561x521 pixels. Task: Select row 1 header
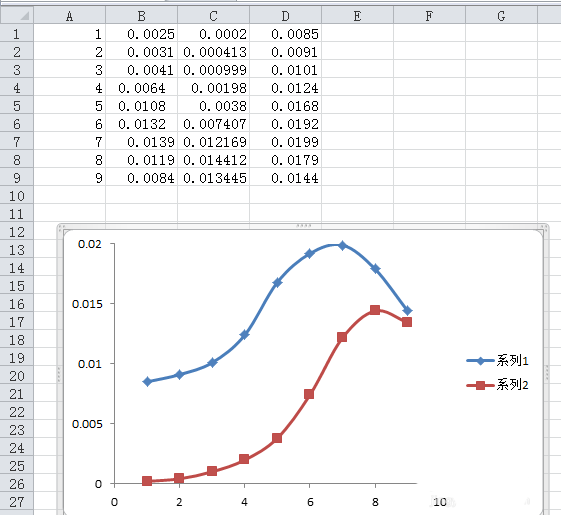tap(17, 33)
